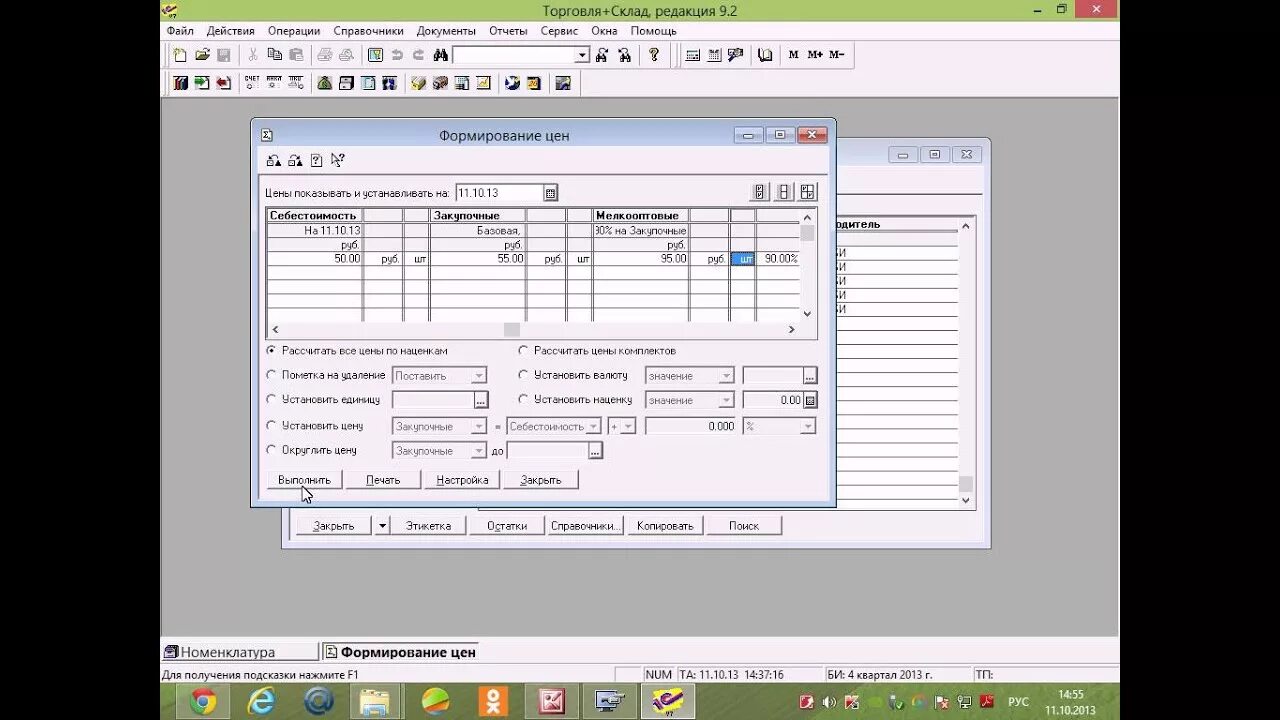The height and width of the screenshot is (720, 1280).
Task: Click the green arrow incoming document icon
Action: point(202,83)
